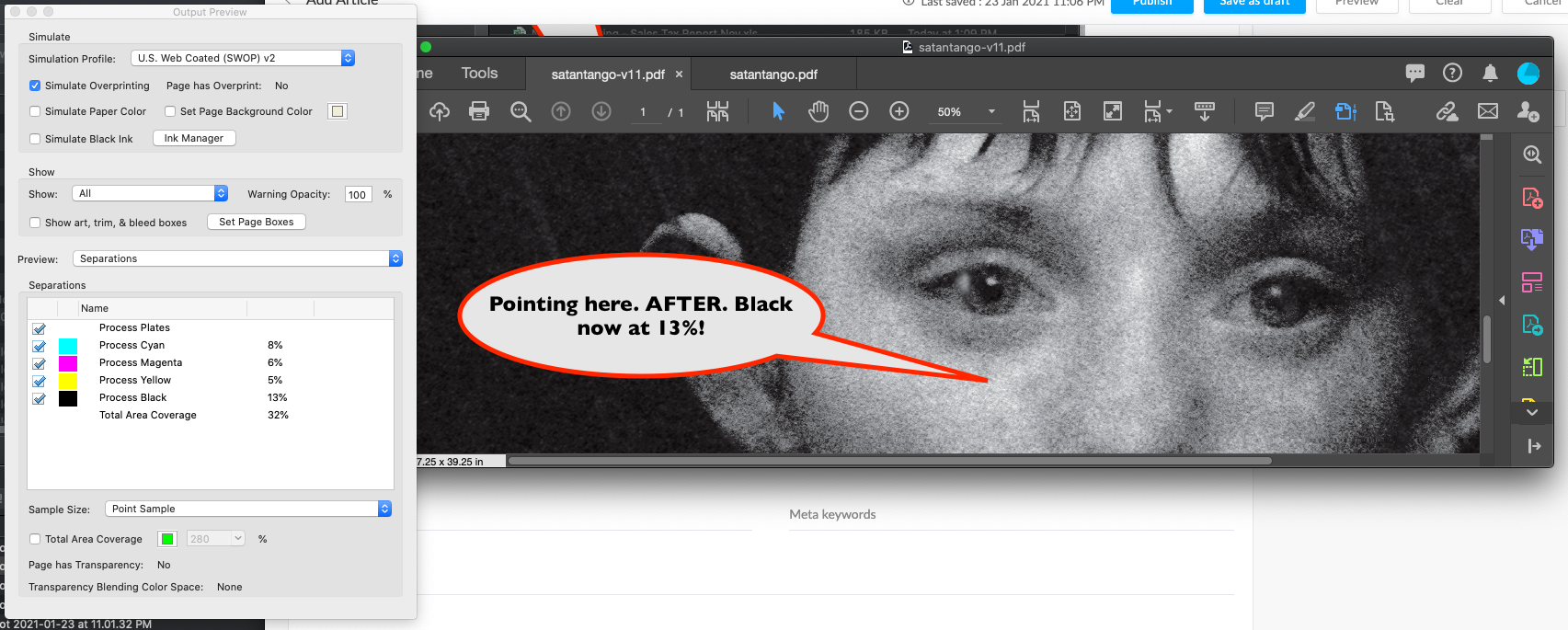Click the read aloud keyboard icon in toolbar
Image resolution: width=1568 pixels, height=630 pixels.
pos(1204,111)
